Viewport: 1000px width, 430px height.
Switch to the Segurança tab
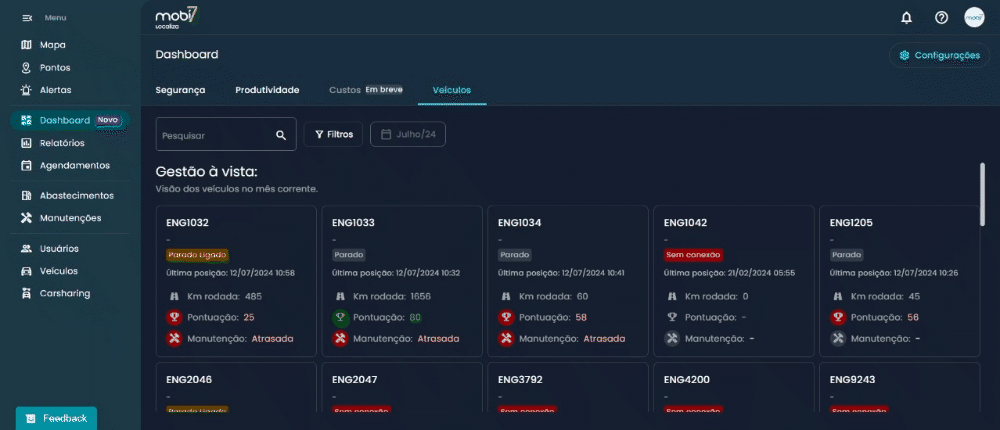point(180,90)
